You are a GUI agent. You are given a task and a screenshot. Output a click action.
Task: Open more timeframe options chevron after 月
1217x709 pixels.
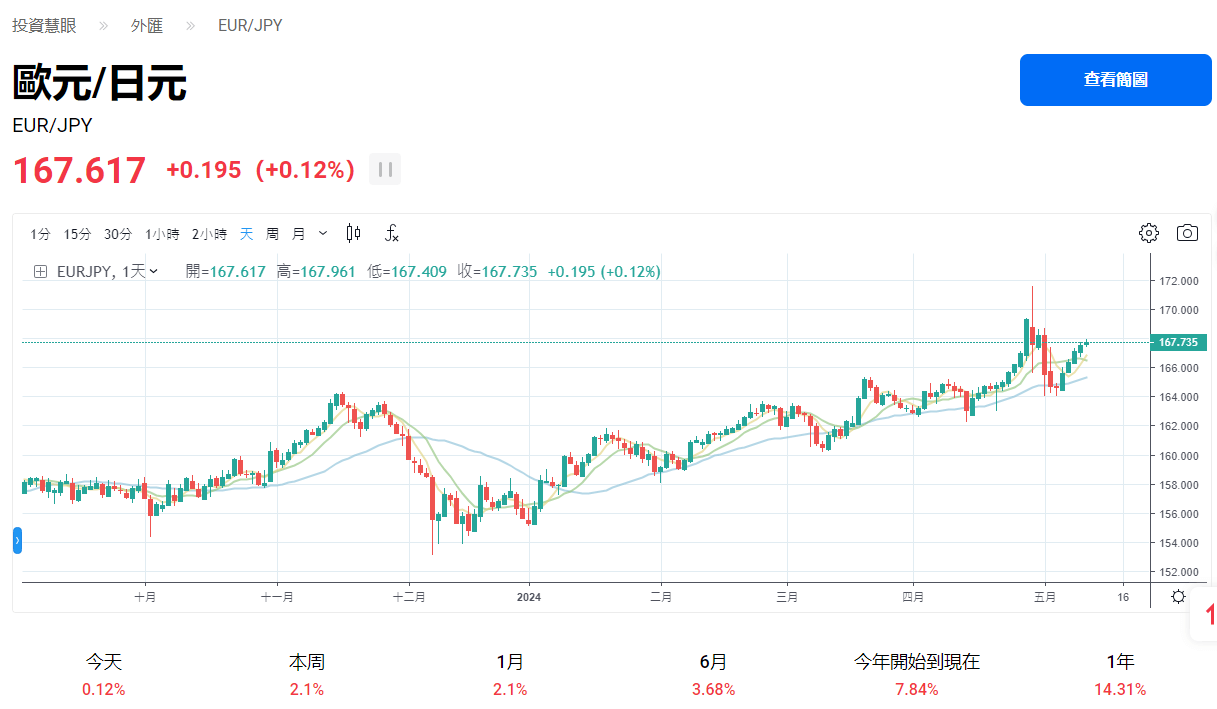pos(322,233)
